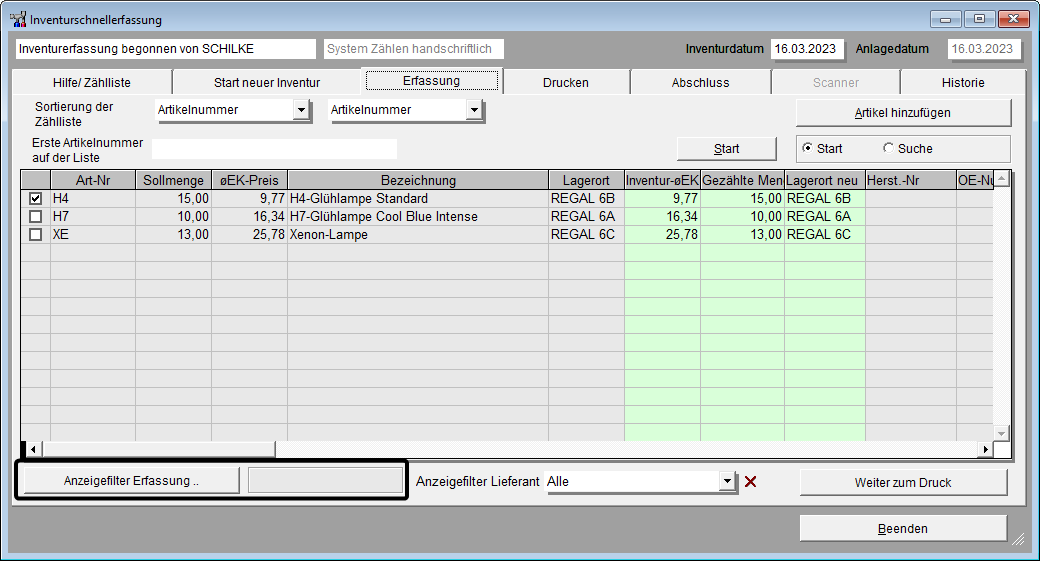Image resolution: width=1040 pixels, height=561 pixels.
Task: Click the counted quantity 13,00 for XE
Action: (742, 234)
